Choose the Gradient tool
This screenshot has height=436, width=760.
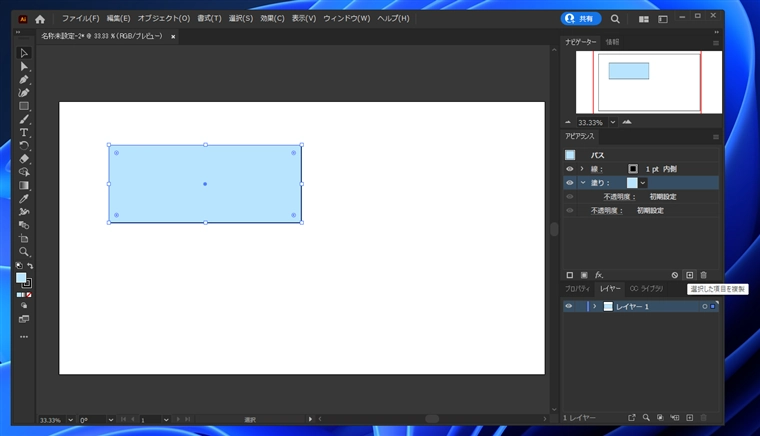[x=24, y=185]
